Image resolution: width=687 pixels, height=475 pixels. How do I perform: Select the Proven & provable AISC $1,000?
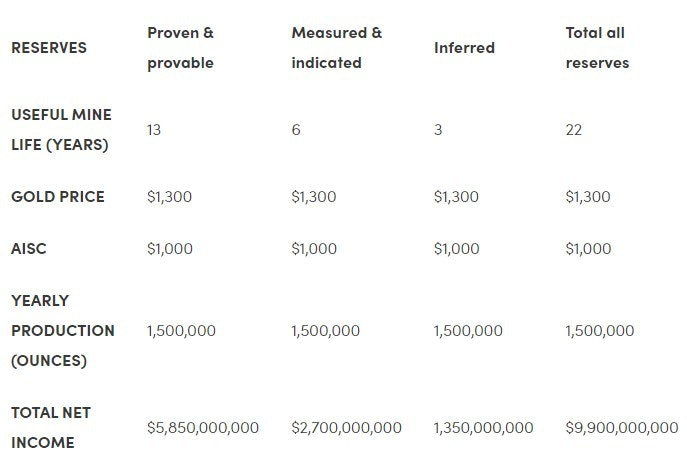tap(170, 249)
